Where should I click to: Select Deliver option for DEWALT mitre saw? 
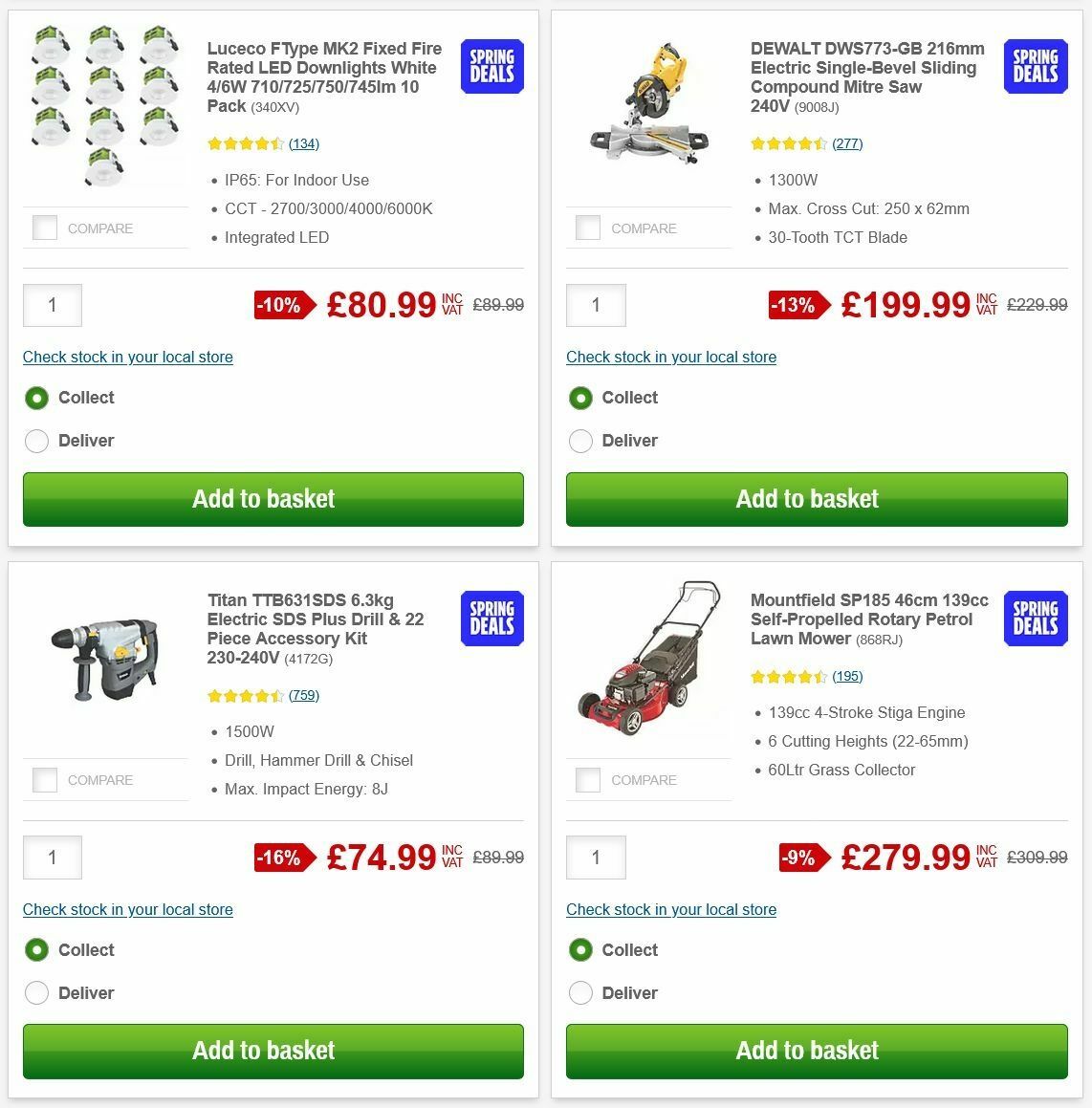(x=580, y=441)
